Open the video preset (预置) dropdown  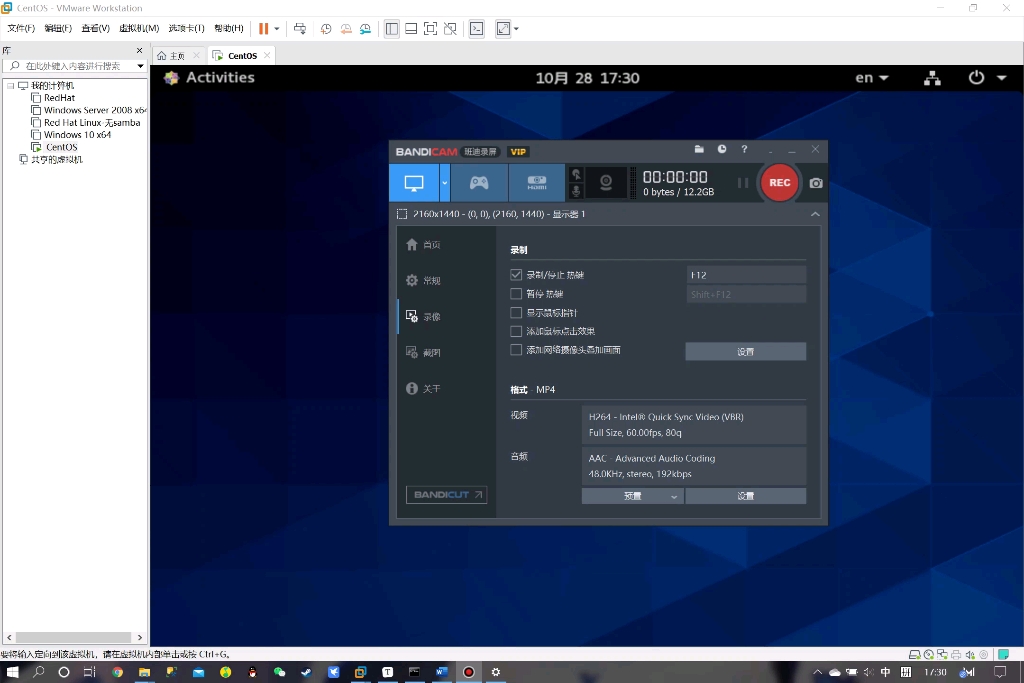(631, 495)
